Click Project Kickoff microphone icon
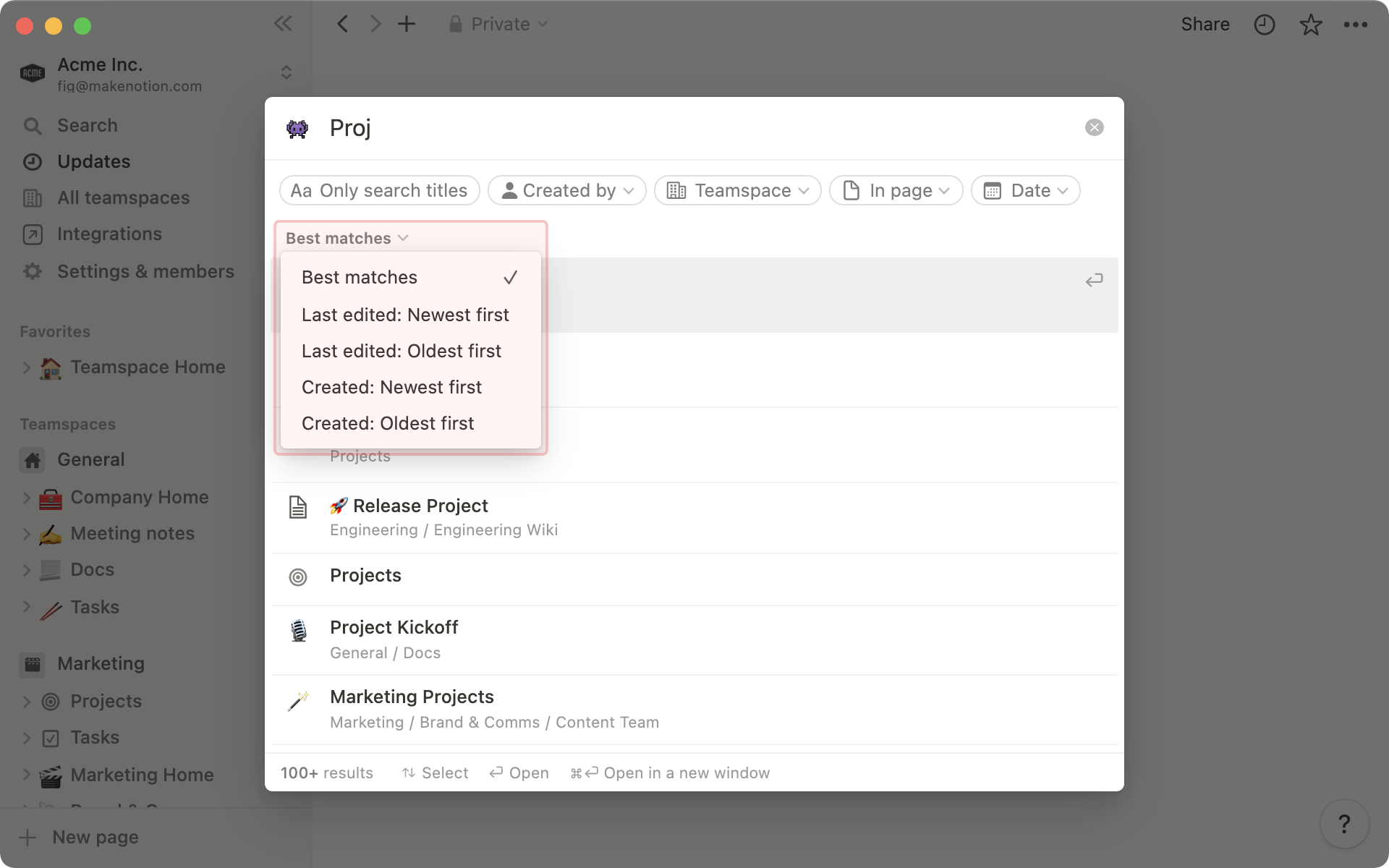 298,631
